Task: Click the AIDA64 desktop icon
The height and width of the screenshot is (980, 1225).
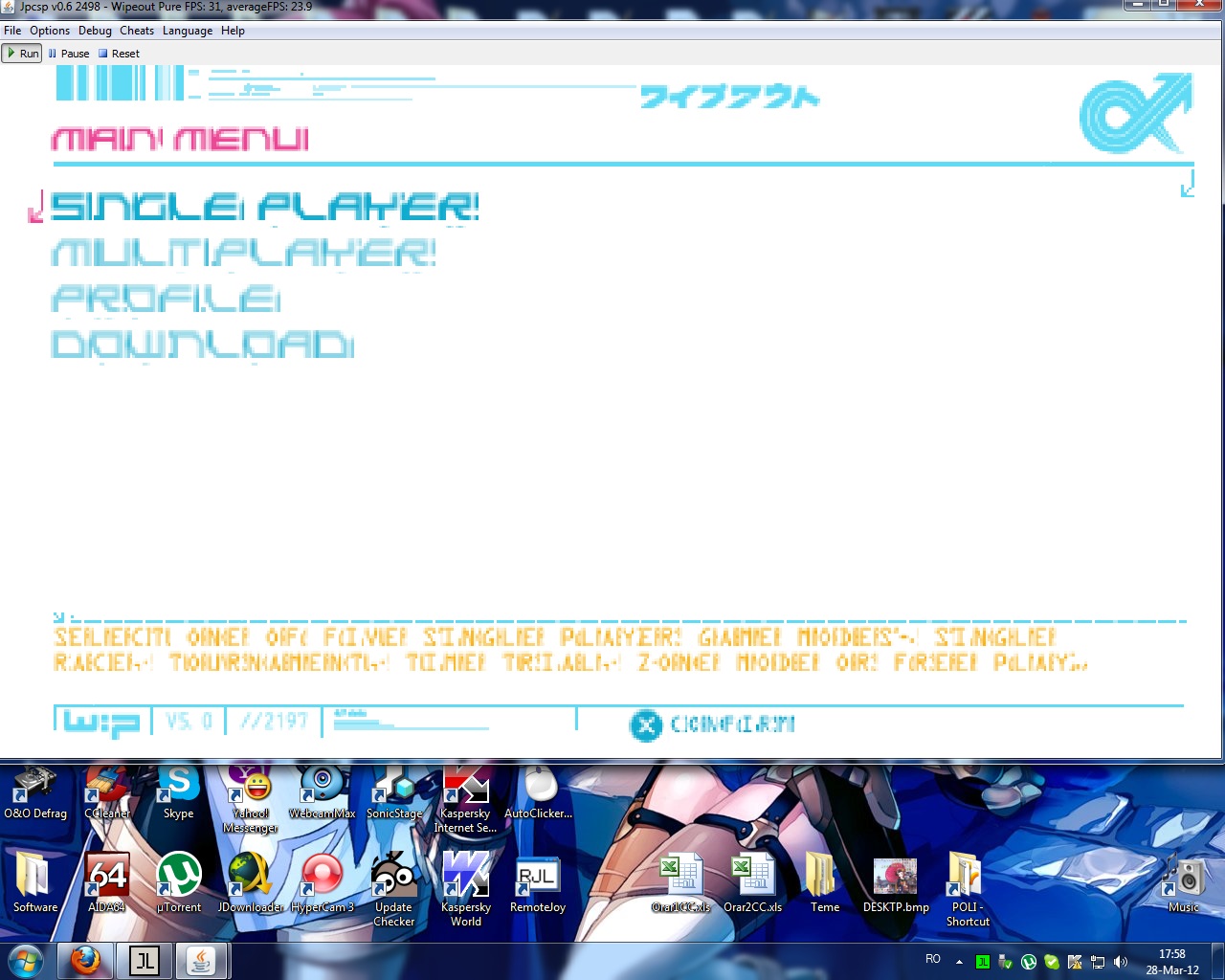Action: (x=106, y=879)
